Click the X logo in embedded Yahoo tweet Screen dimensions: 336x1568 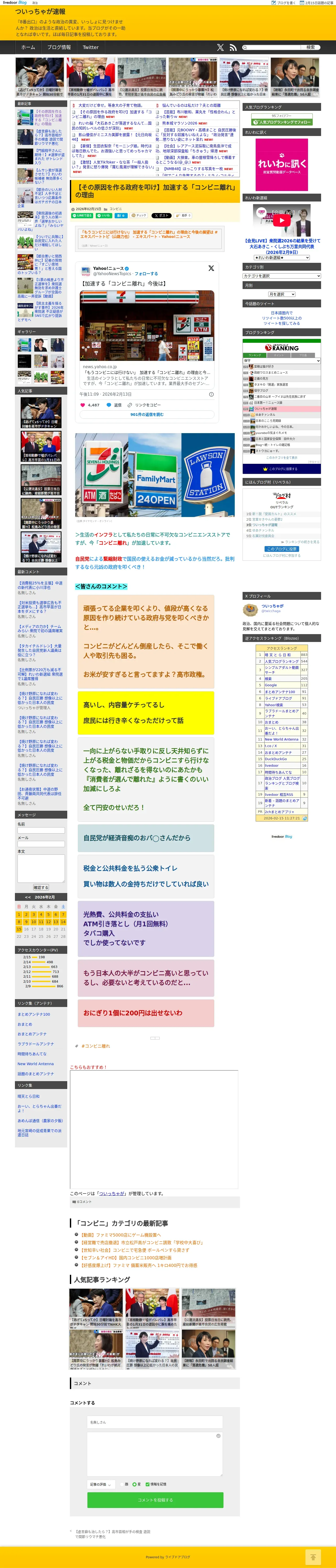click(x=211, y=268)
